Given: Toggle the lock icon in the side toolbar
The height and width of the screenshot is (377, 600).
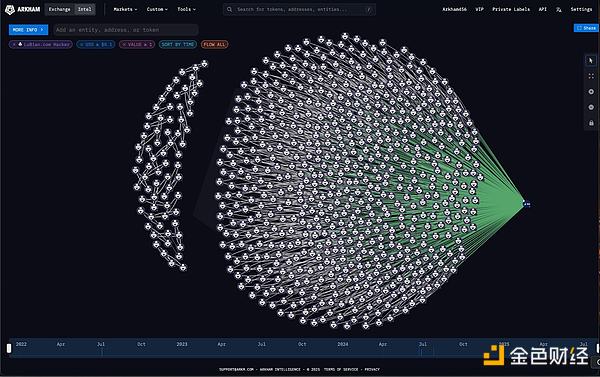Looking at the screenshot, I should click(591, 123).
